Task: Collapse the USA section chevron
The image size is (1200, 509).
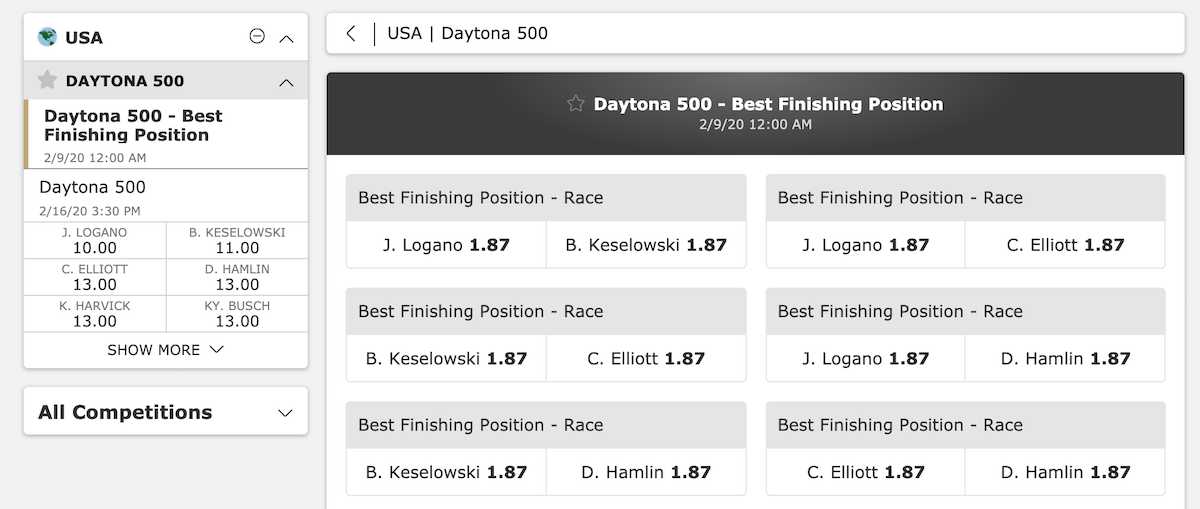Action: [286, 38]
